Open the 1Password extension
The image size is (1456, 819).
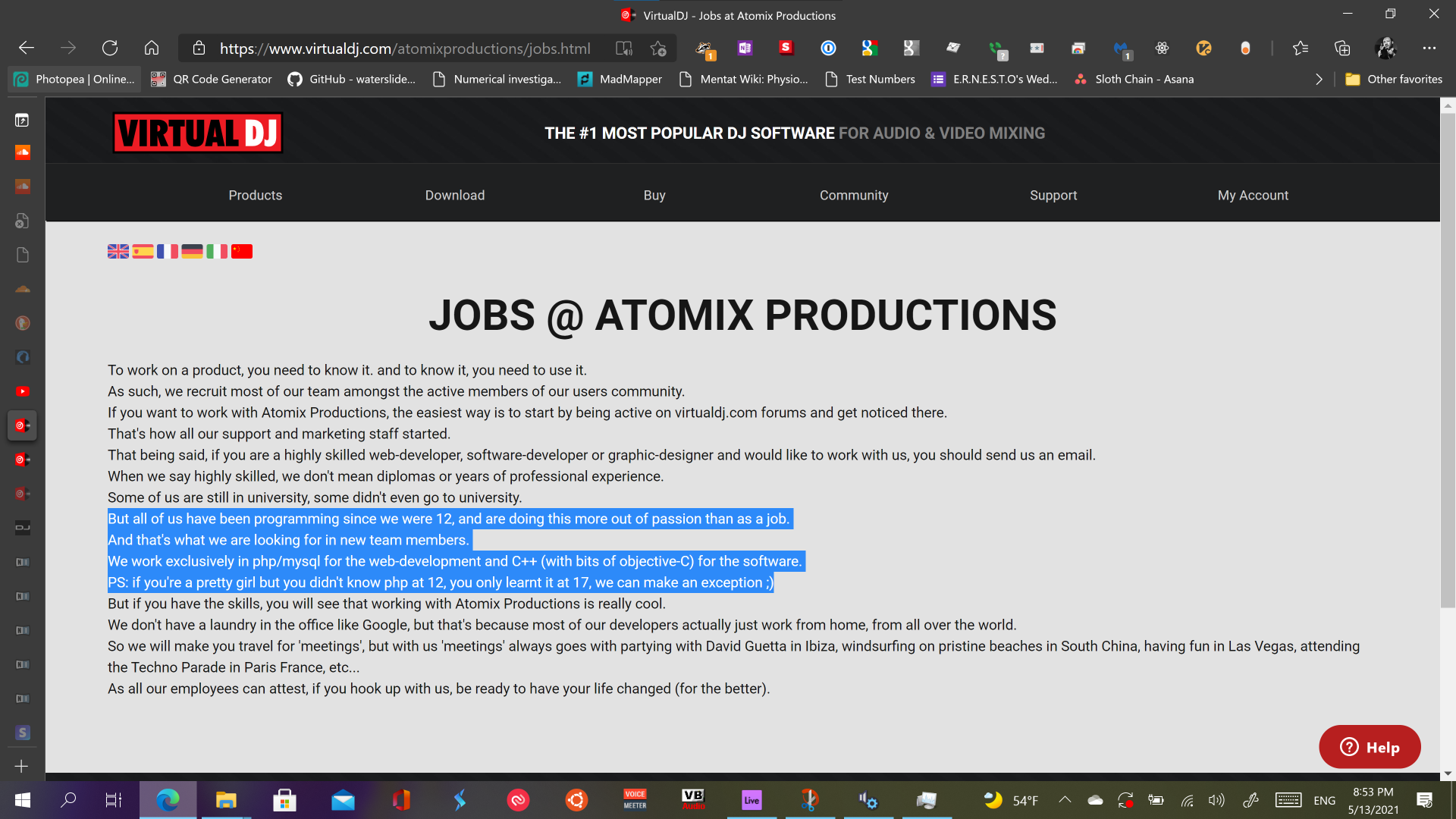pos(828,49)
